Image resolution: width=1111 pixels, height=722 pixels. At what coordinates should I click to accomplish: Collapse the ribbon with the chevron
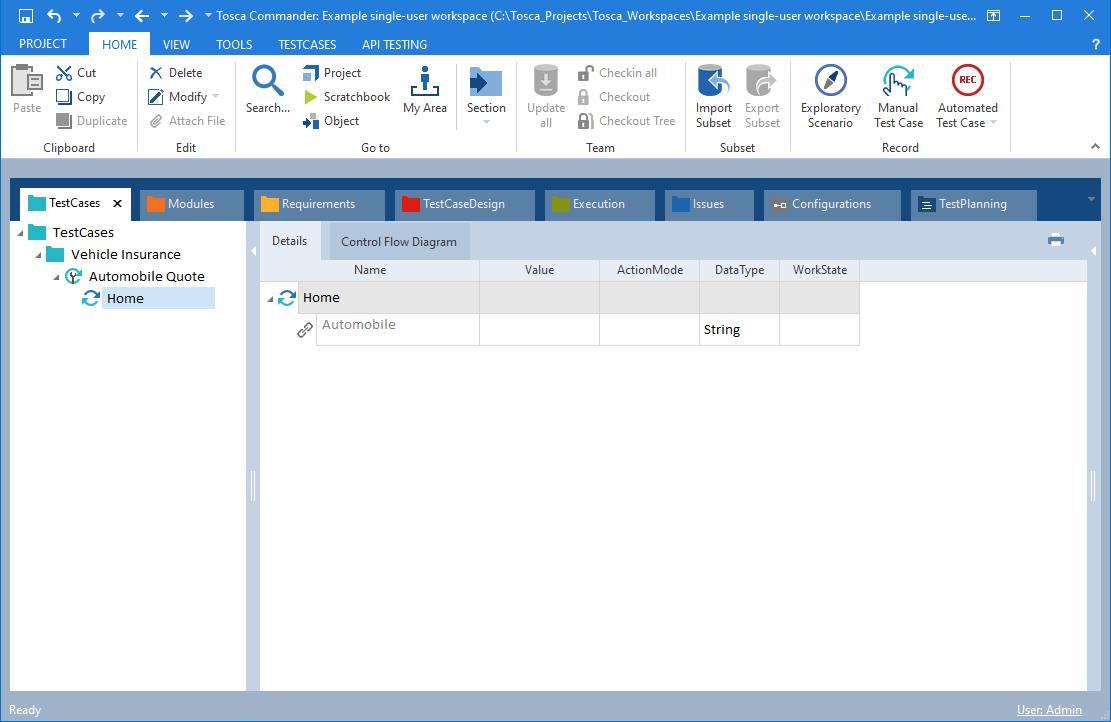point(1095,146)
